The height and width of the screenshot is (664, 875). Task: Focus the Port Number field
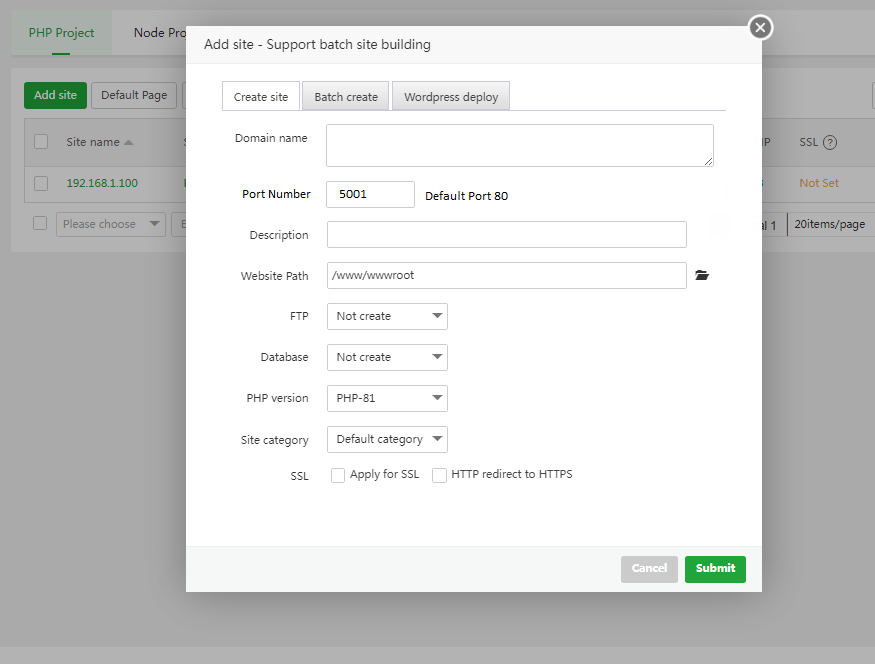click(370, 194)
